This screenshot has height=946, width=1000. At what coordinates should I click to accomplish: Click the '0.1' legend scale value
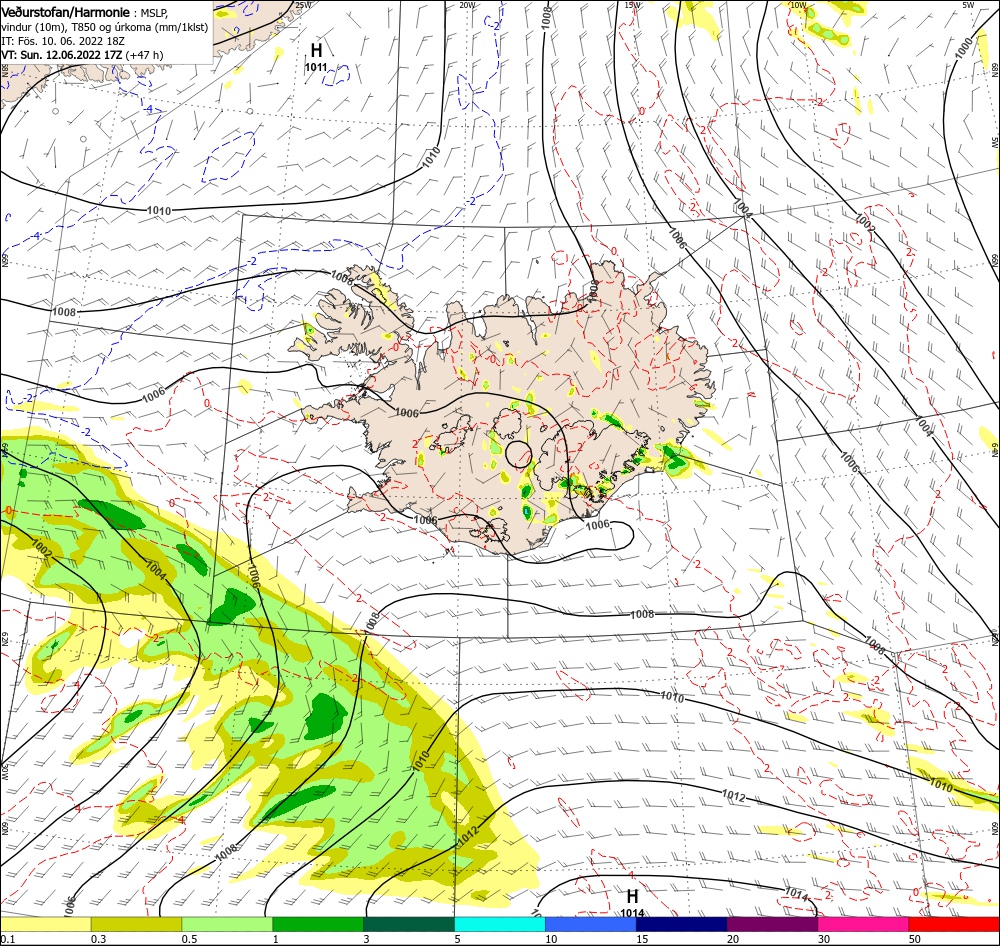coord(7,939)
